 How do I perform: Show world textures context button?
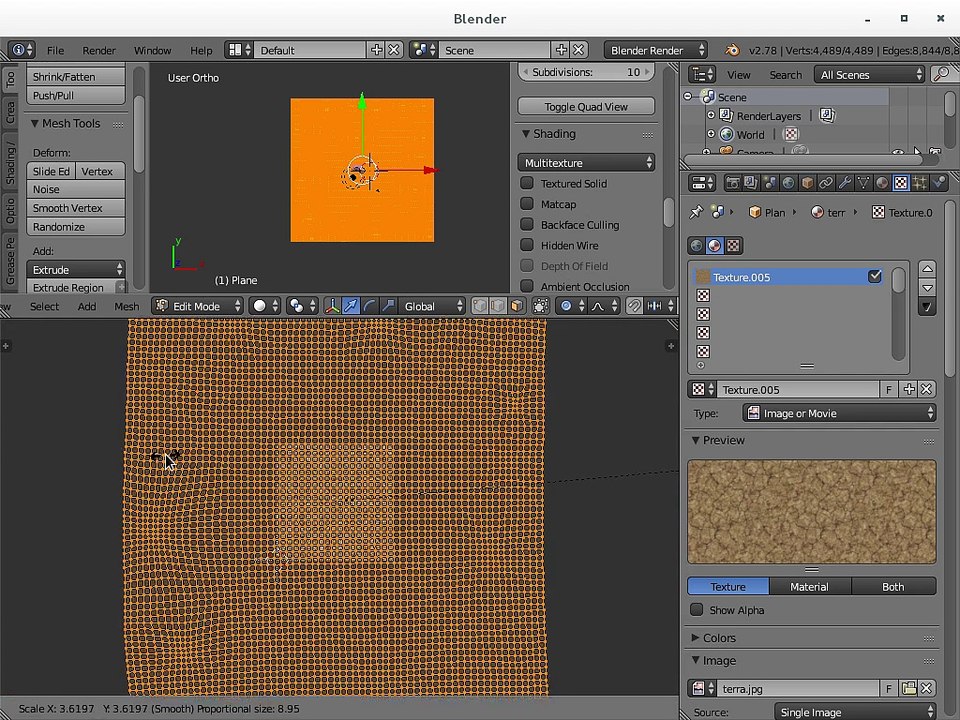point(696,246)
